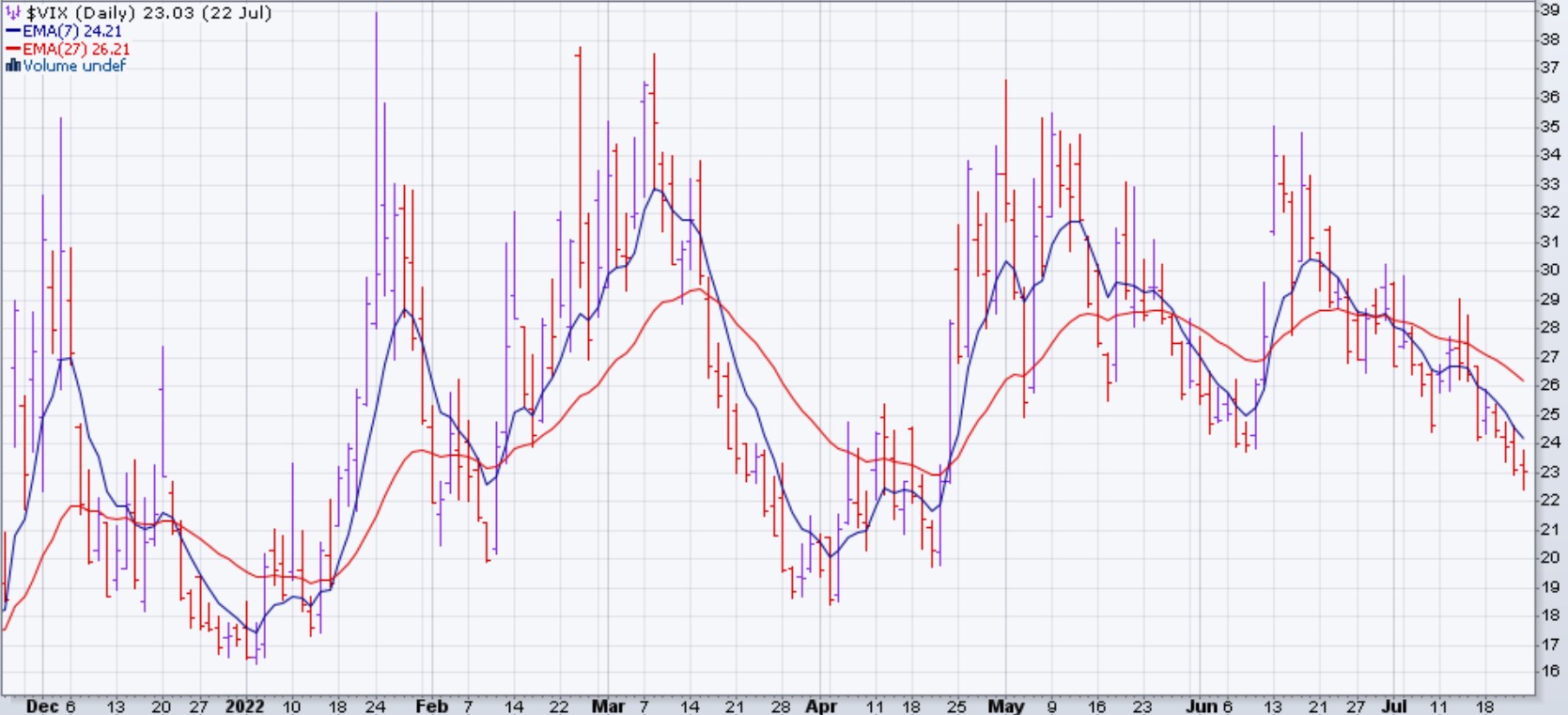Click the 23 value on price axis
The image size is (1568, 715).
[1549, 472]
